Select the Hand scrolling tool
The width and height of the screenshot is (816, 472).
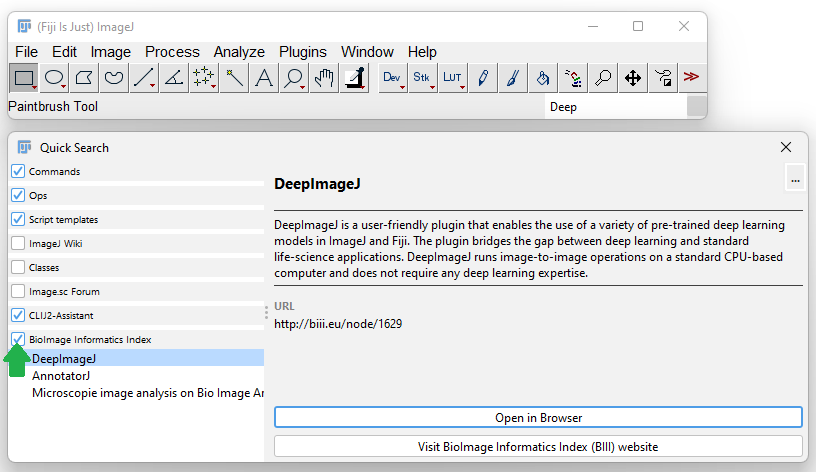(x=324, y=78)
